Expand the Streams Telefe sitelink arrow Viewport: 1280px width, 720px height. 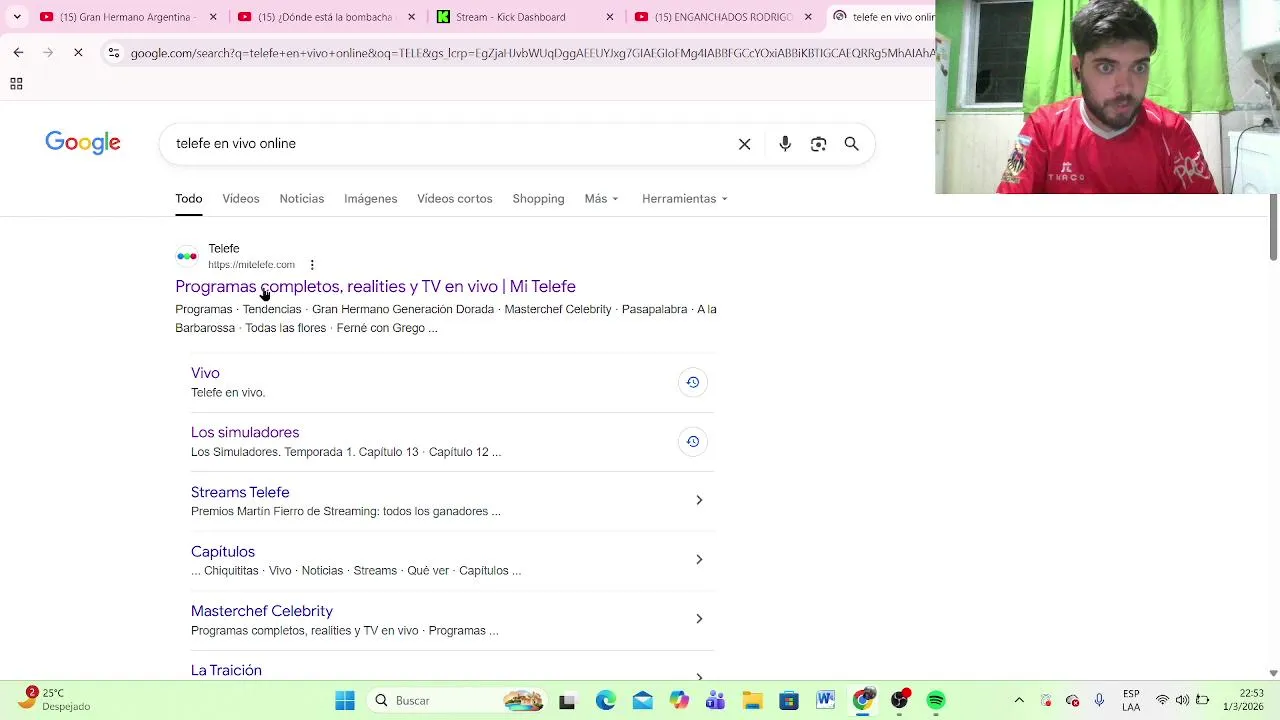coord(699,500)
